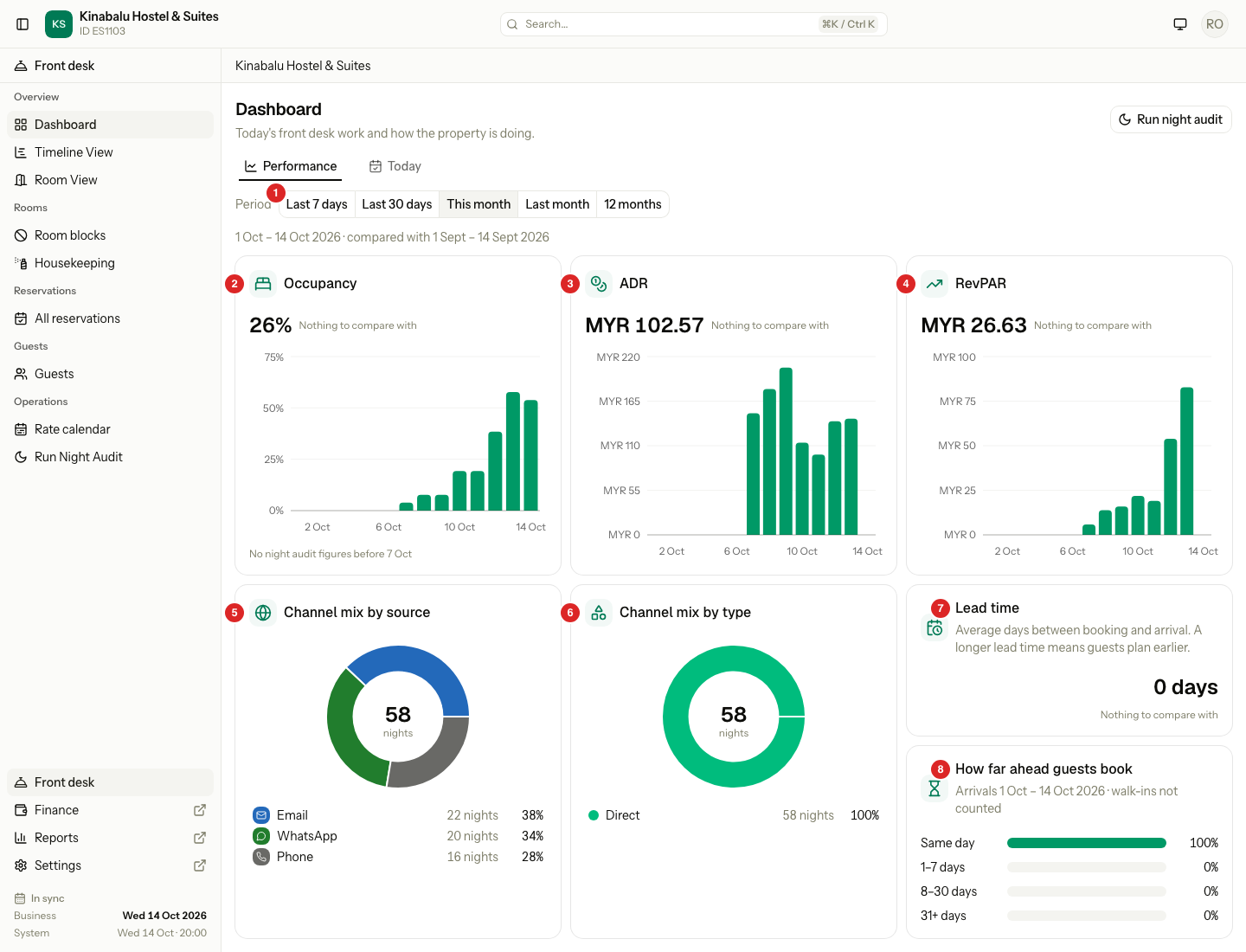Viewport: 1246px width, 952px height.
Task: Switch to the Today tab
Action: pyautogui.click(x=395, y=166)
